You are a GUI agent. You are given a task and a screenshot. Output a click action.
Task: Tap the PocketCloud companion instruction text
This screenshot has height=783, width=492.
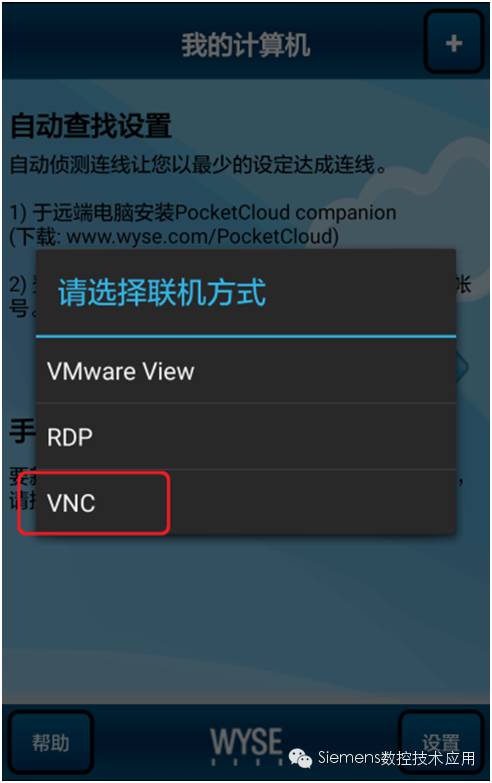click(x=203, y=213)
